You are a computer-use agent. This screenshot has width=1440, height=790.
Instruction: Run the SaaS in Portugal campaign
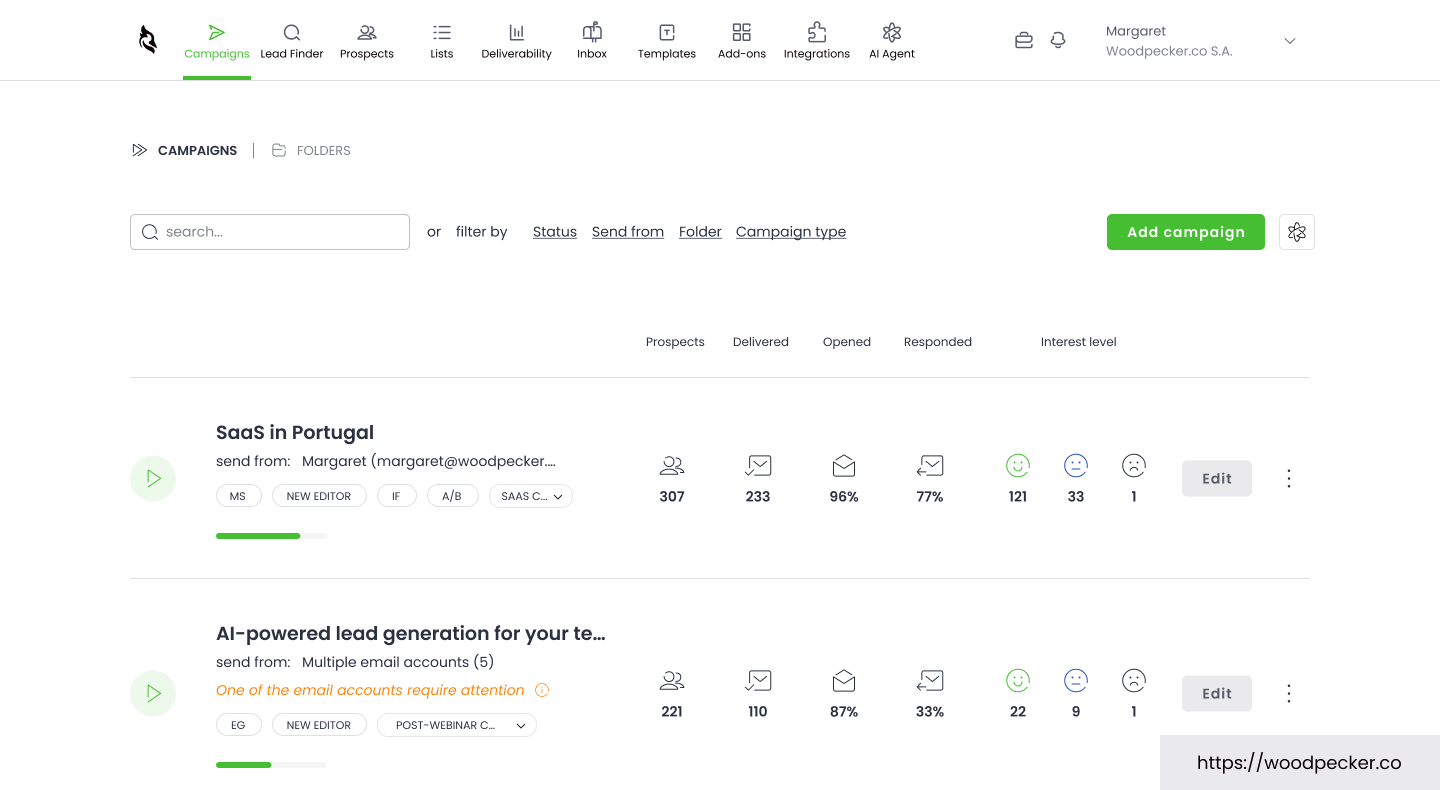click(x=153, y=478)
